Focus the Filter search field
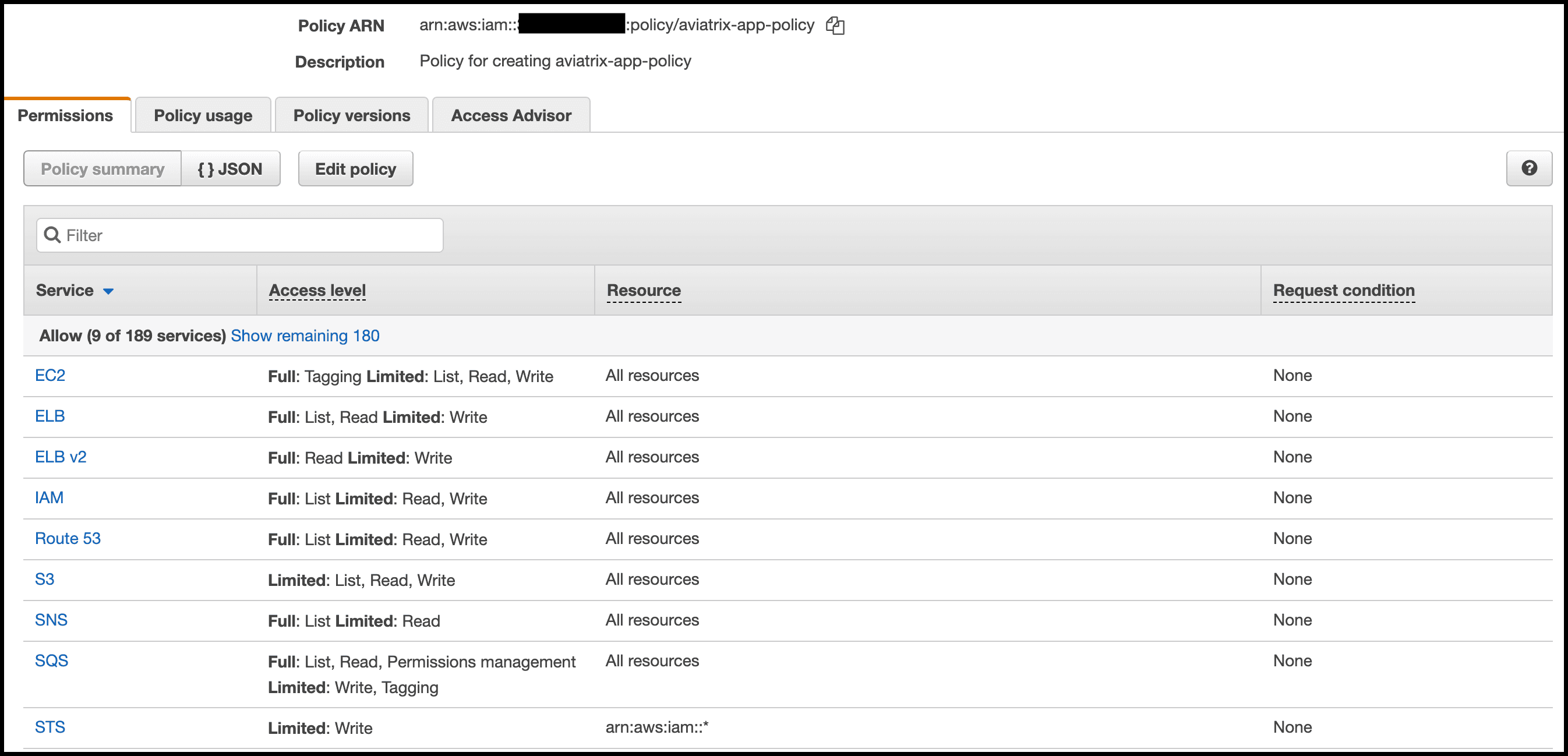 (240, 235)
